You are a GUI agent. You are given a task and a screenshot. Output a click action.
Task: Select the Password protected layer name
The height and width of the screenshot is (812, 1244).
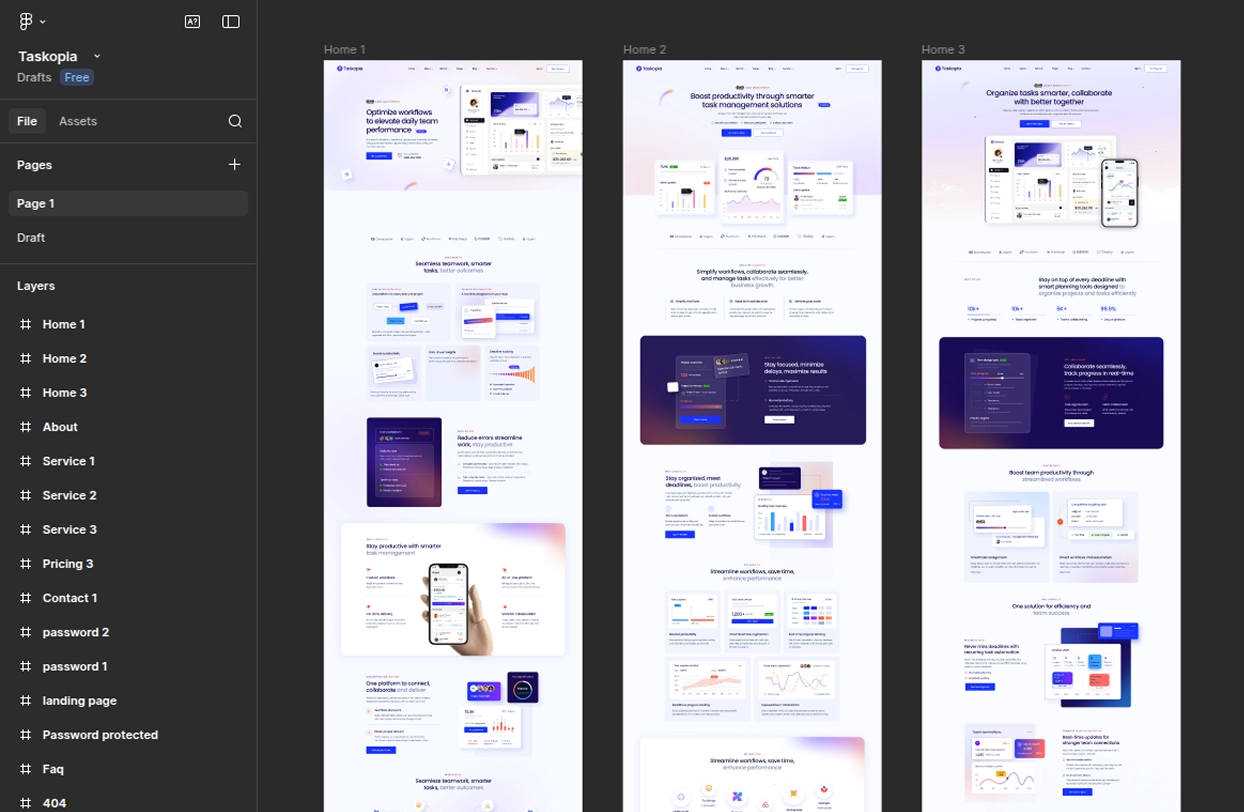click(x=100, y=735)
